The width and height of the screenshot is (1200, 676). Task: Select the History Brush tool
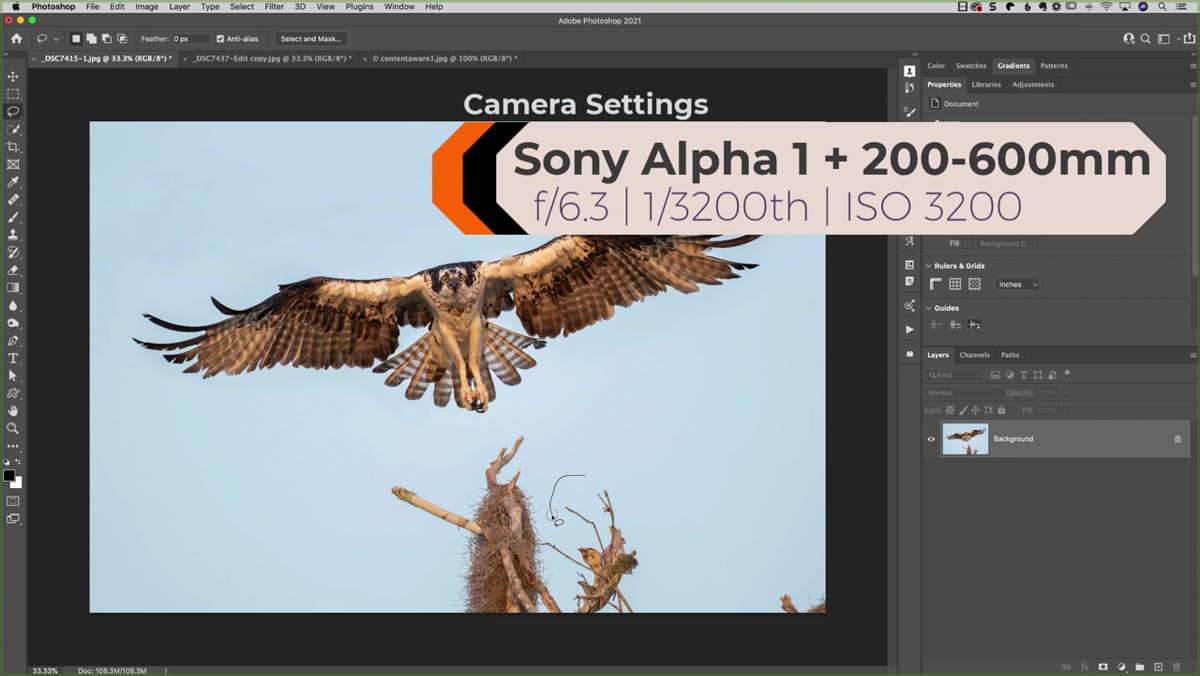pos(13,252)
